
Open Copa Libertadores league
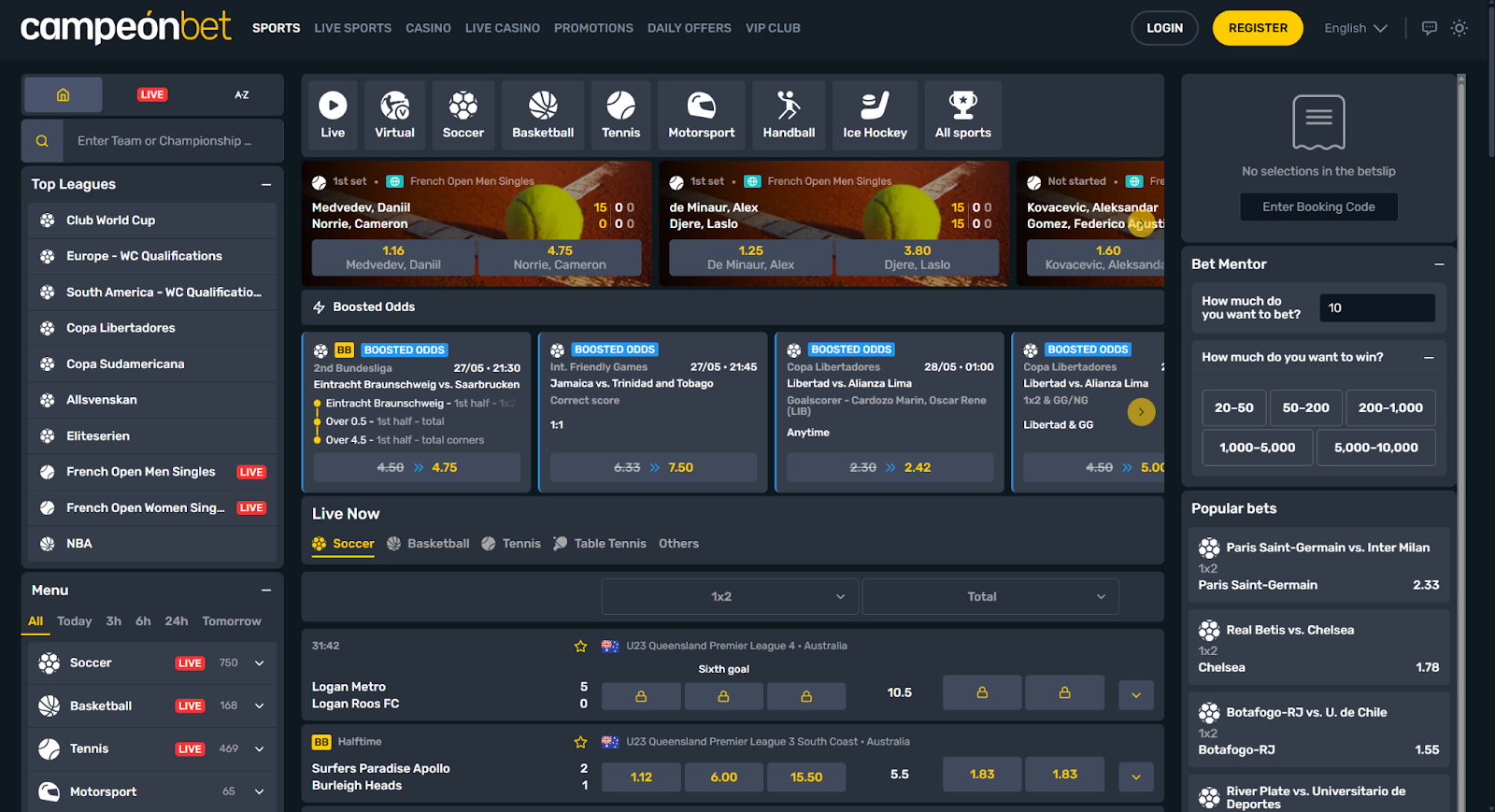pyautogui.click(x=152, y=328)
